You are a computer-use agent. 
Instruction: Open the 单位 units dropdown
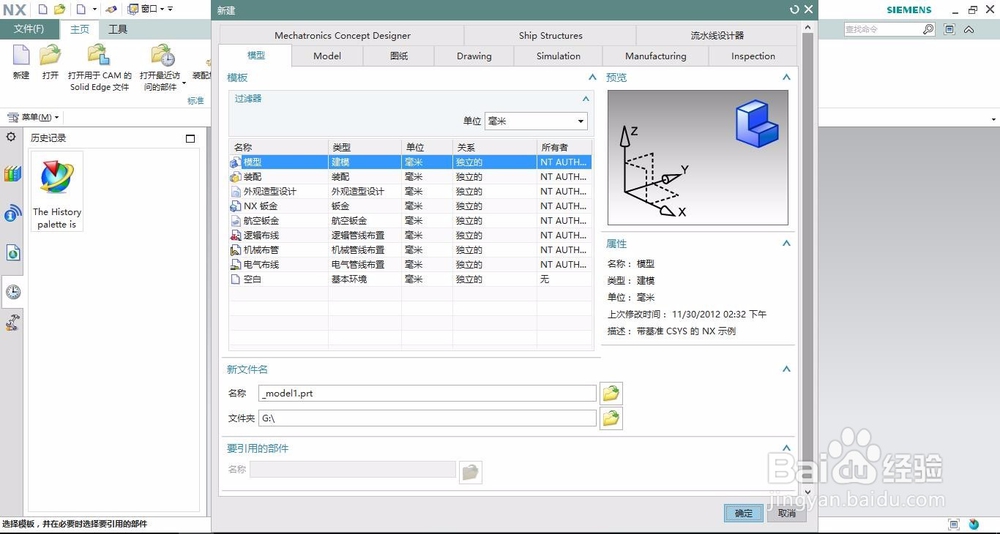(536, 121)
